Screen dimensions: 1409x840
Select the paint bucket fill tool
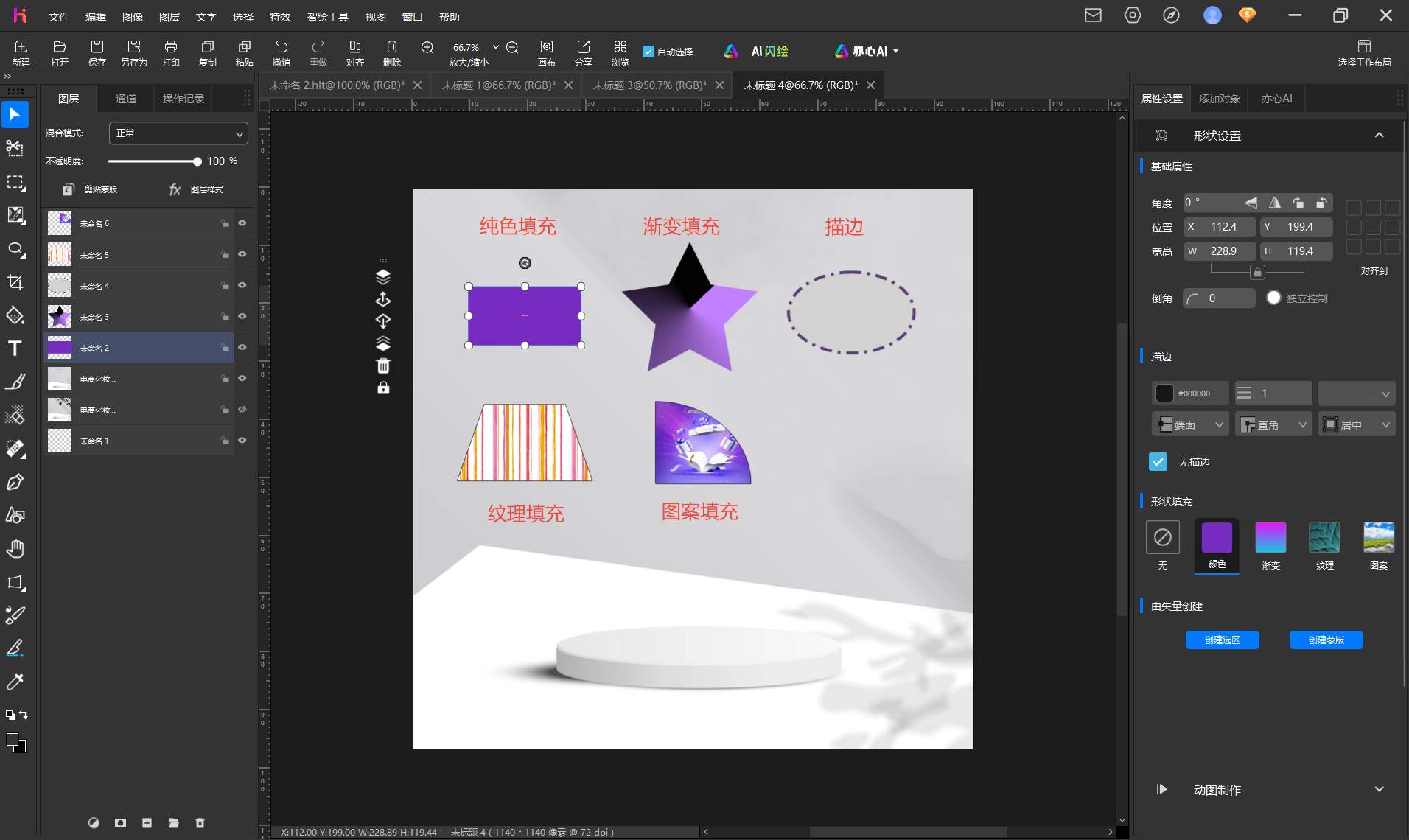[x=15, y=315]
